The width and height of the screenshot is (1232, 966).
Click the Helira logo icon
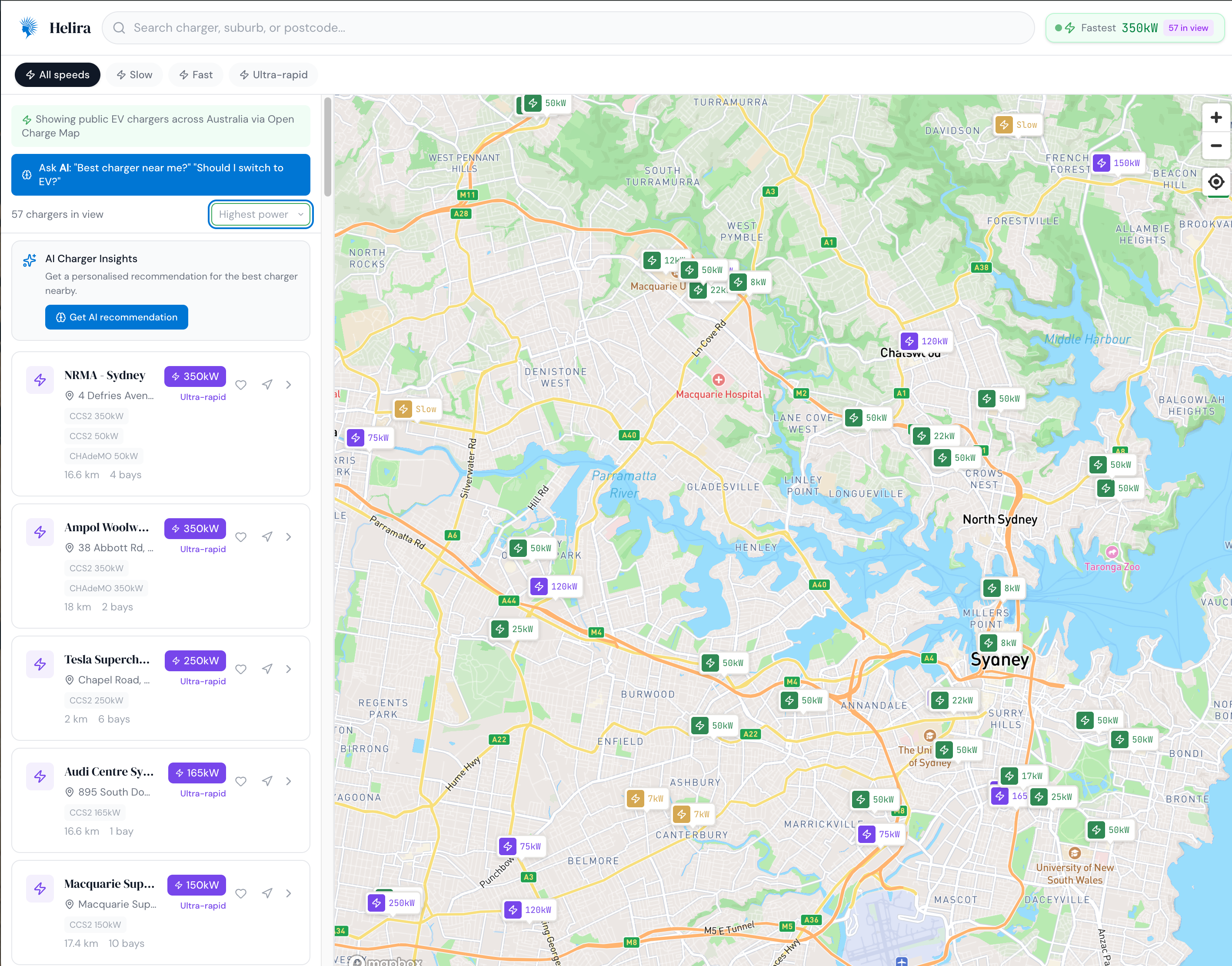pyautogui.click(x=28, y=27)
